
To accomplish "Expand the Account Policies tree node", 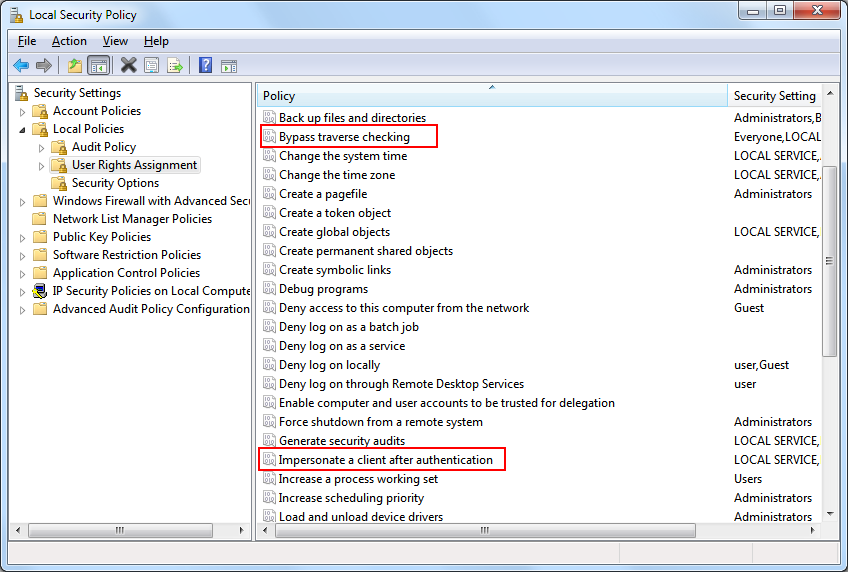I will click(x=22, y=112).
